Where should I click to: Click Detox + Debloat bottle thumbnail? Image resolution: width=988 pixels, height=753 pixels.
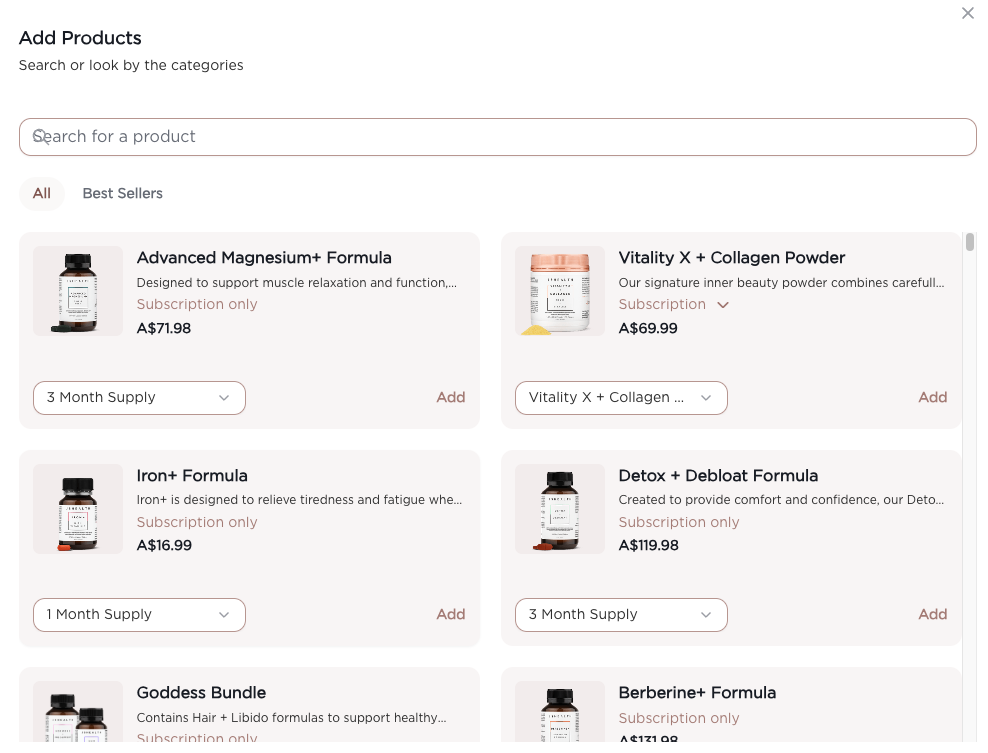(x=560, y=509)
